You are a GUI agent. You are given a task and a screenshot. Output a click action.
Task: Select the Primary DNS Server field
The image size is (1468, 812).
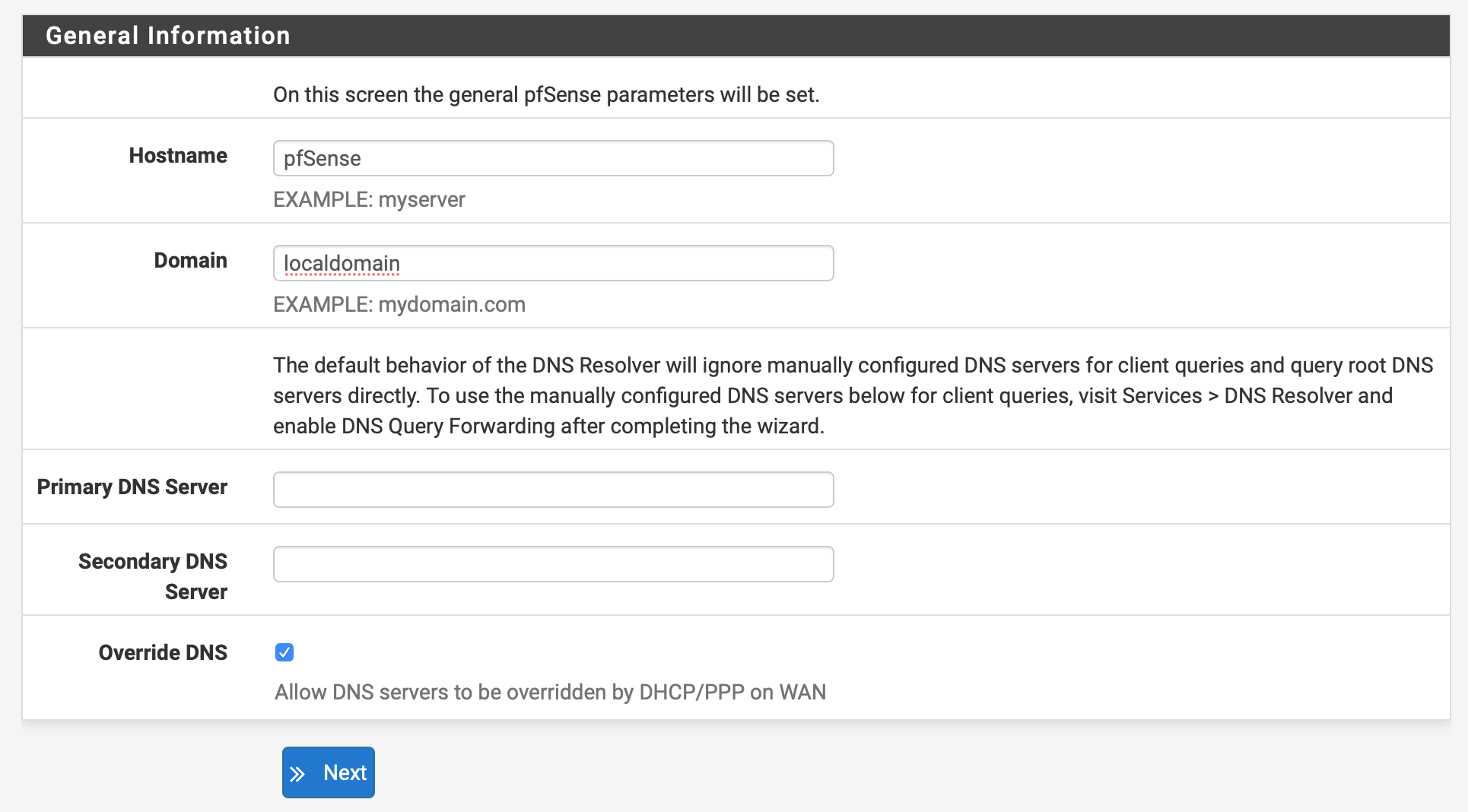(x=553, y=490)
